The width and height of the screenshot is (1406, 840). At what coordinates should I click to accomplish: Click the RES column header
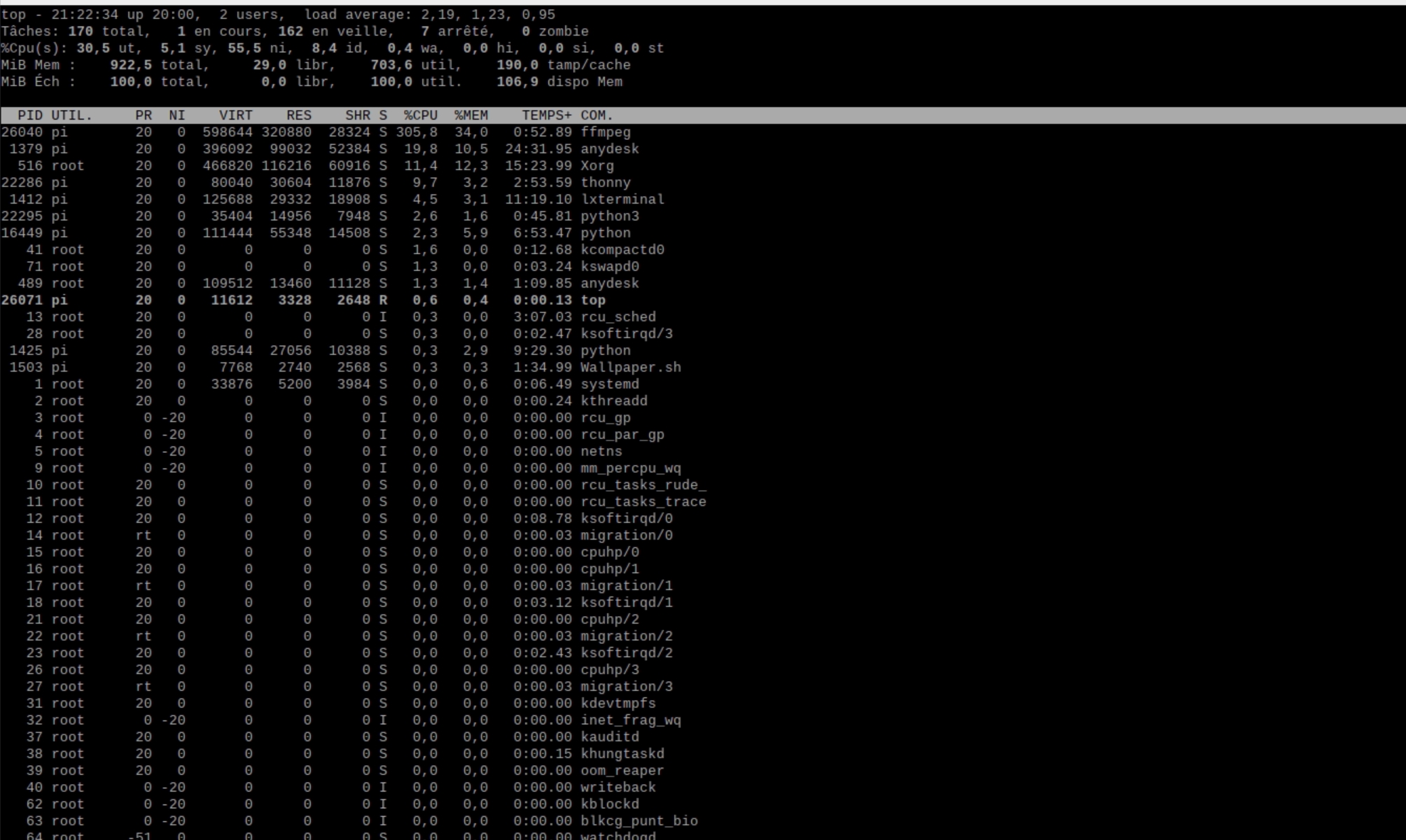tap(299, 115)
